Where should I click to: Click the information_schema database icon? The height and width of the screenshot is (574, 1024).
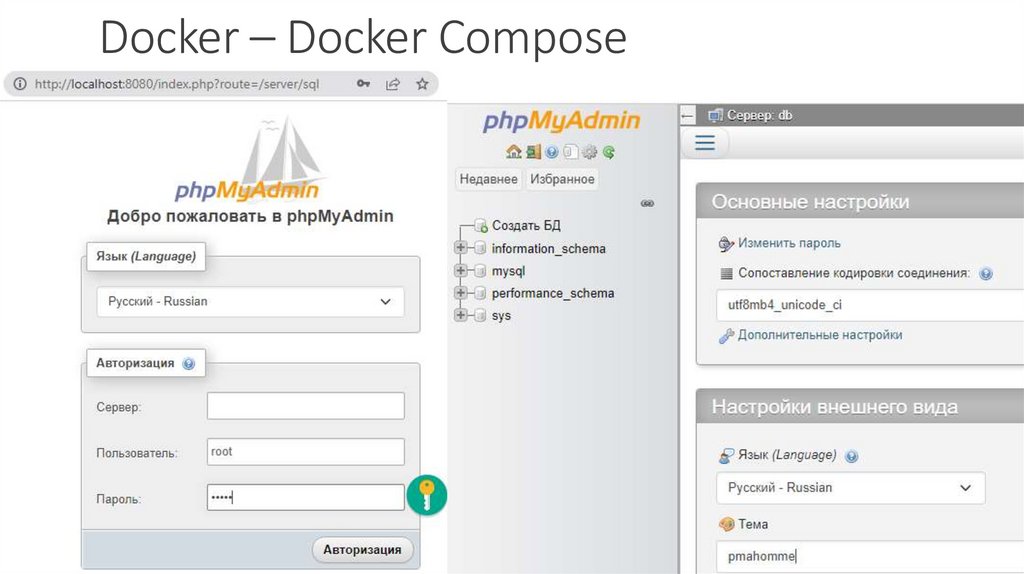(480, 248)
